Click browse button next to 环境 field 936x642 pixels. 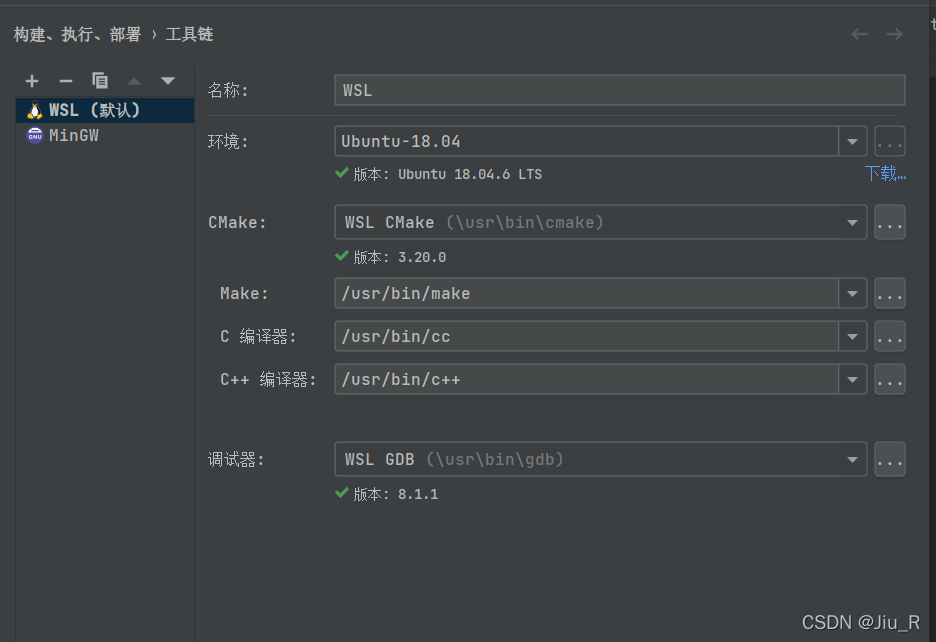[890, 142]
